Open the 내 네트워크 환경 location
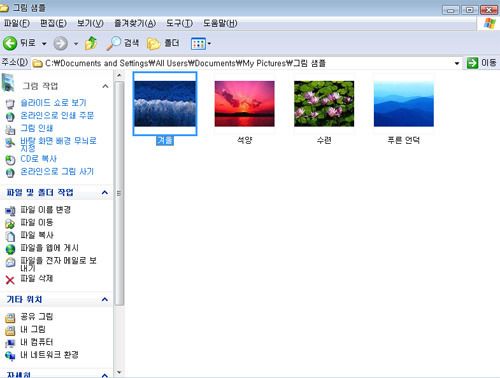This screenshot has height=378, width=500. click(x=50, y=354)
